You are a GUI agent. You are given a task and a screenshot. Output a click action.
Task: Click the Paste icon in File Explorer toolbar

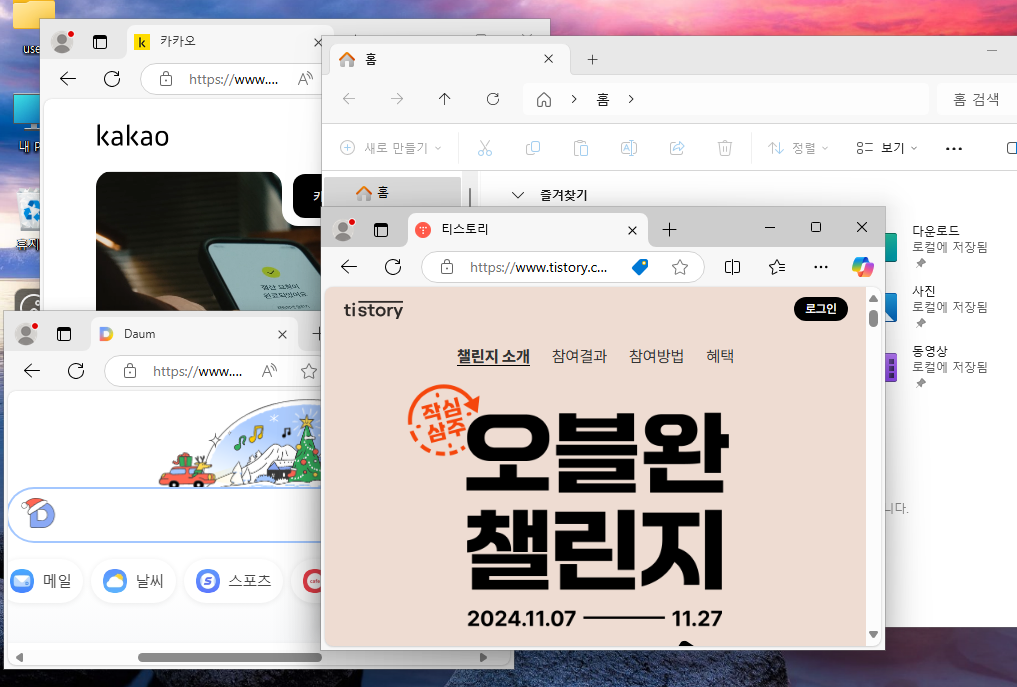coord(580,148)
